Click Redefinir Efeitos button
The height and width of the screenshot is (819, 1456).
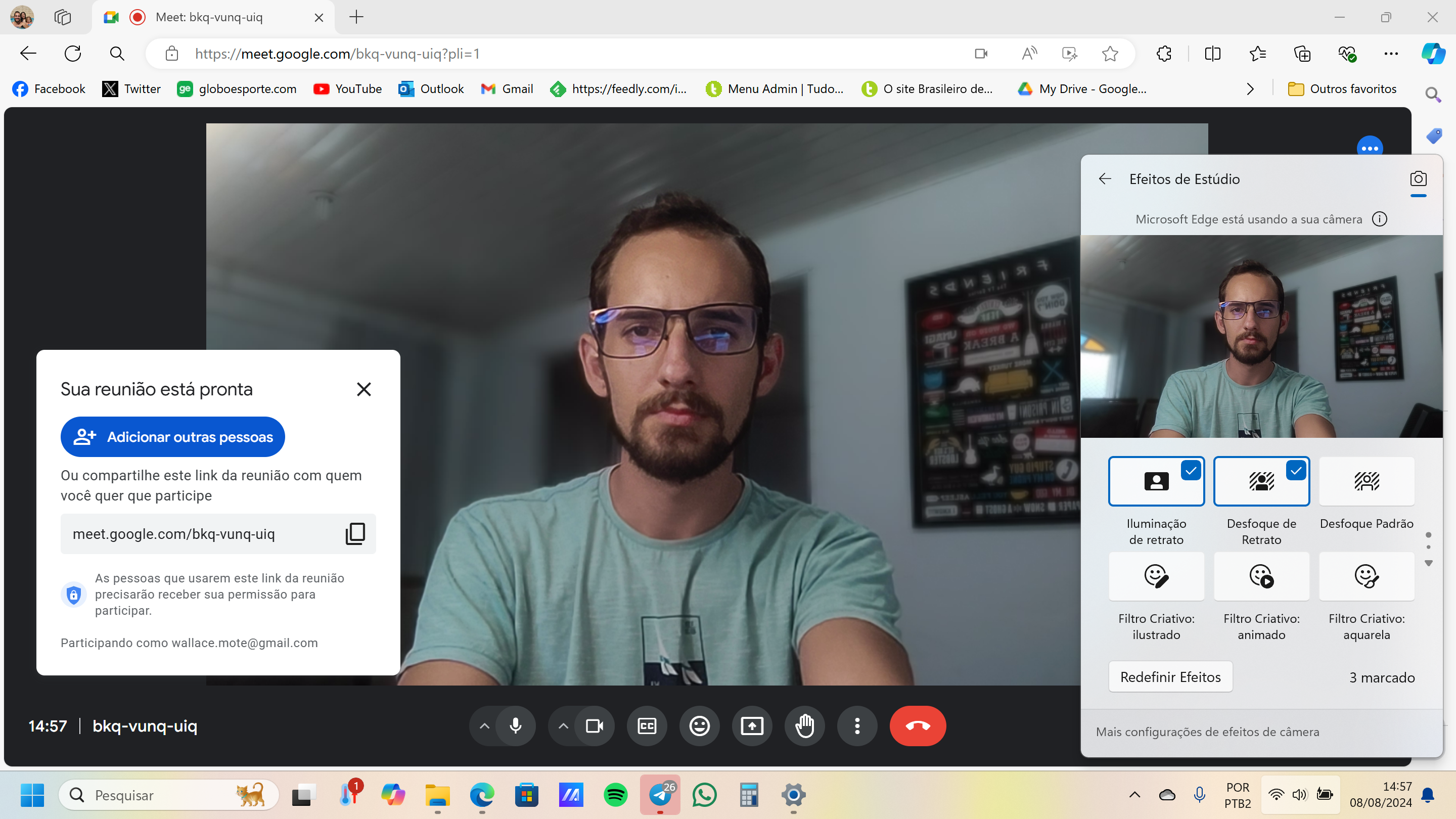pos(1170,676)
